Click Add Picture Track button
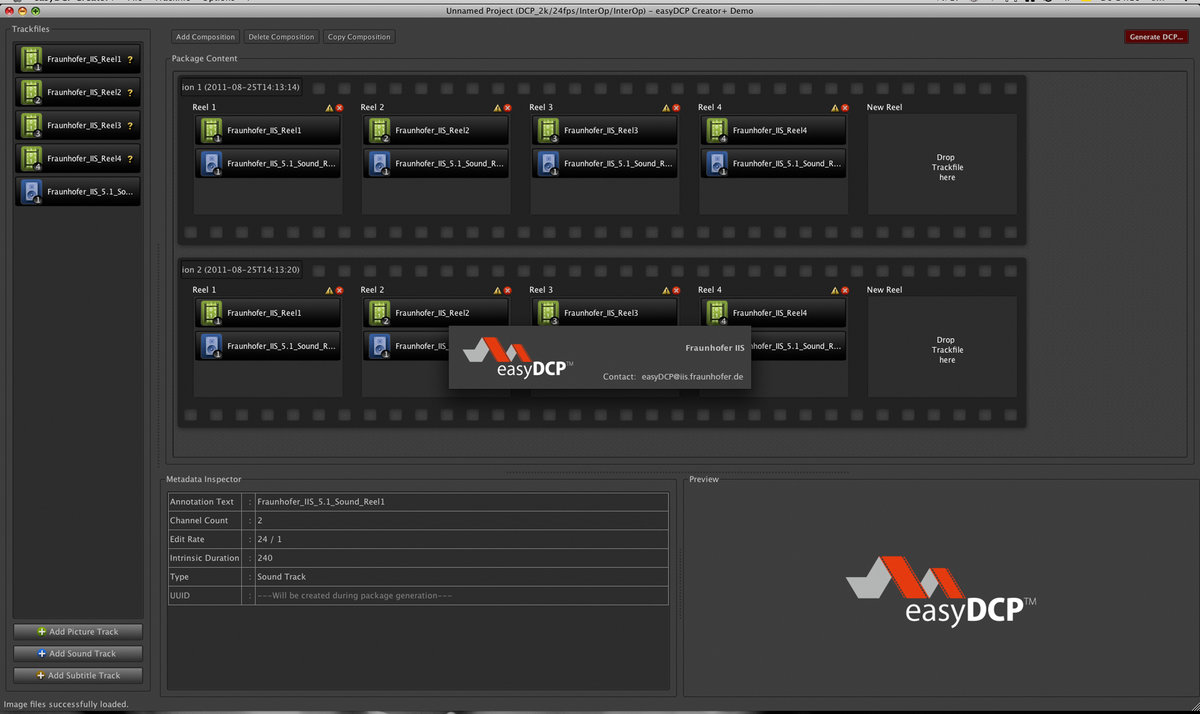Screen dimensions: 1200x714 click(x=78, y=632)
